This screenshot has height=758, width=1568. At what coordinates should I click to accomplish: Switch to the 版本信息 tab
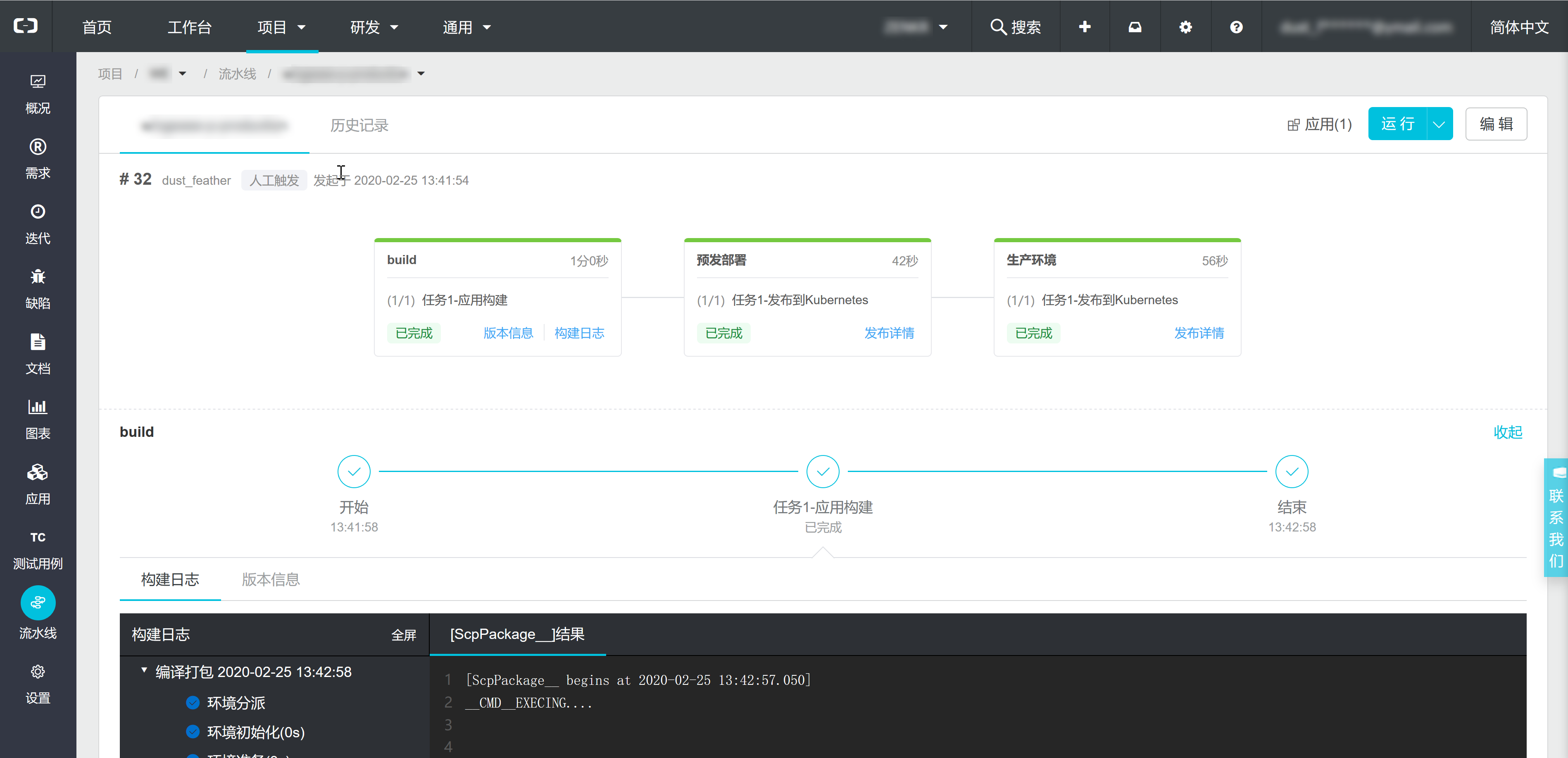pos(270,579)
